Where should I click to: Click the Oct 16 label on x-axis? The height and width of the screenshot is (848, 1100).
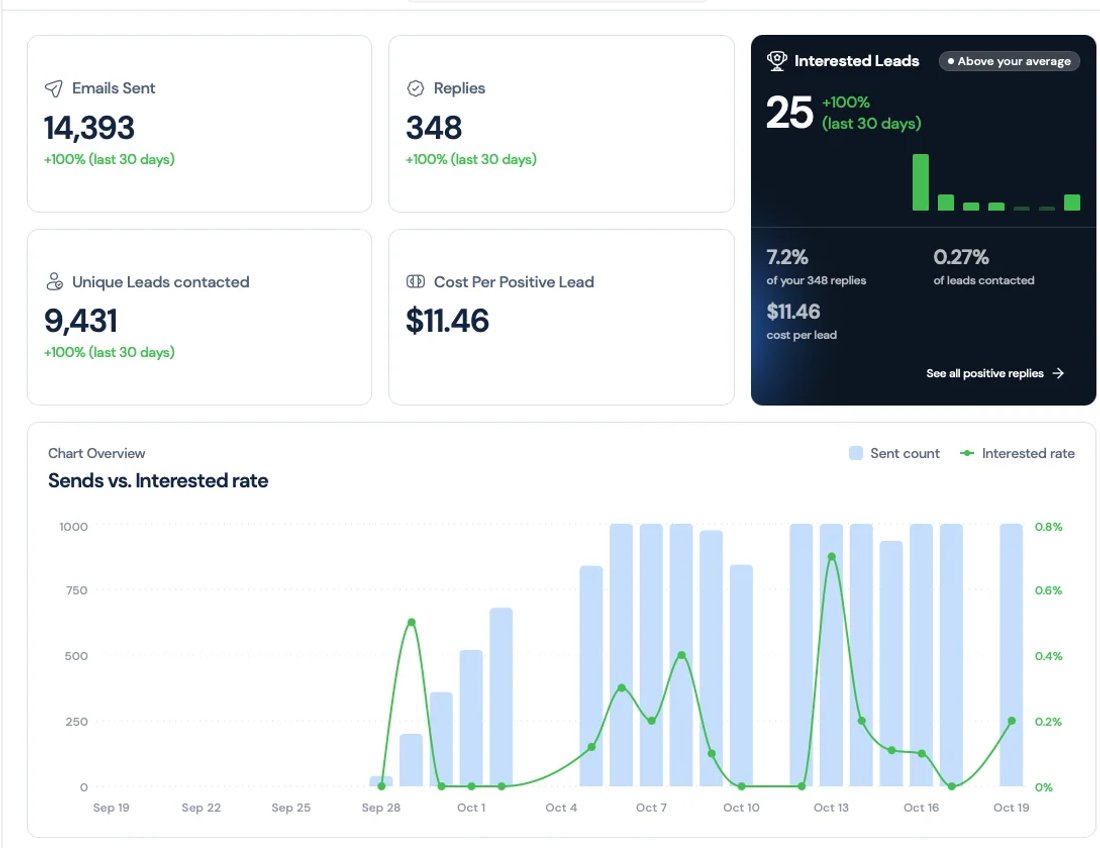coord(921,807)
